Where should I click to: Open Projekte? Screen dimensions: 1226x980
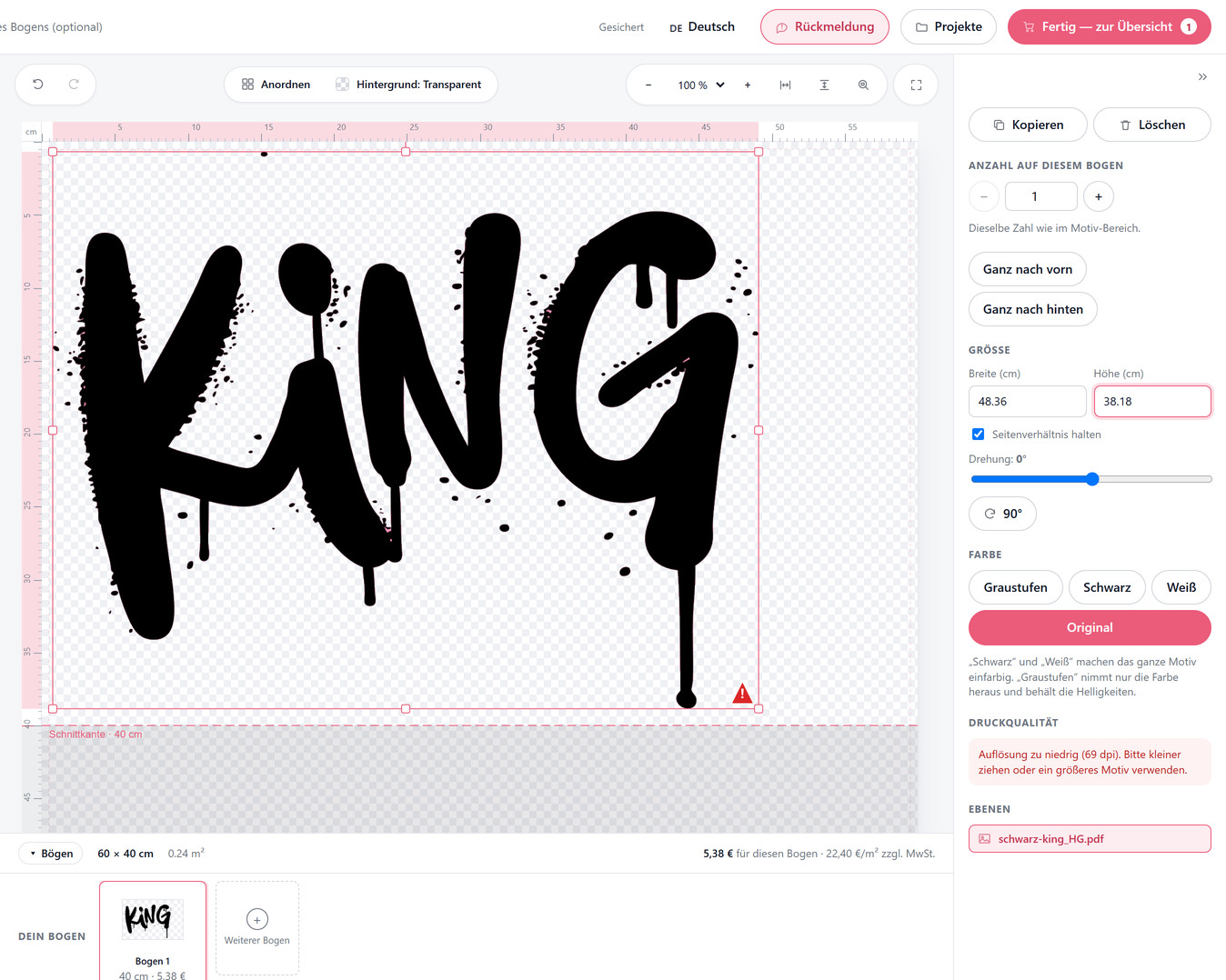(x=949, y=27)
